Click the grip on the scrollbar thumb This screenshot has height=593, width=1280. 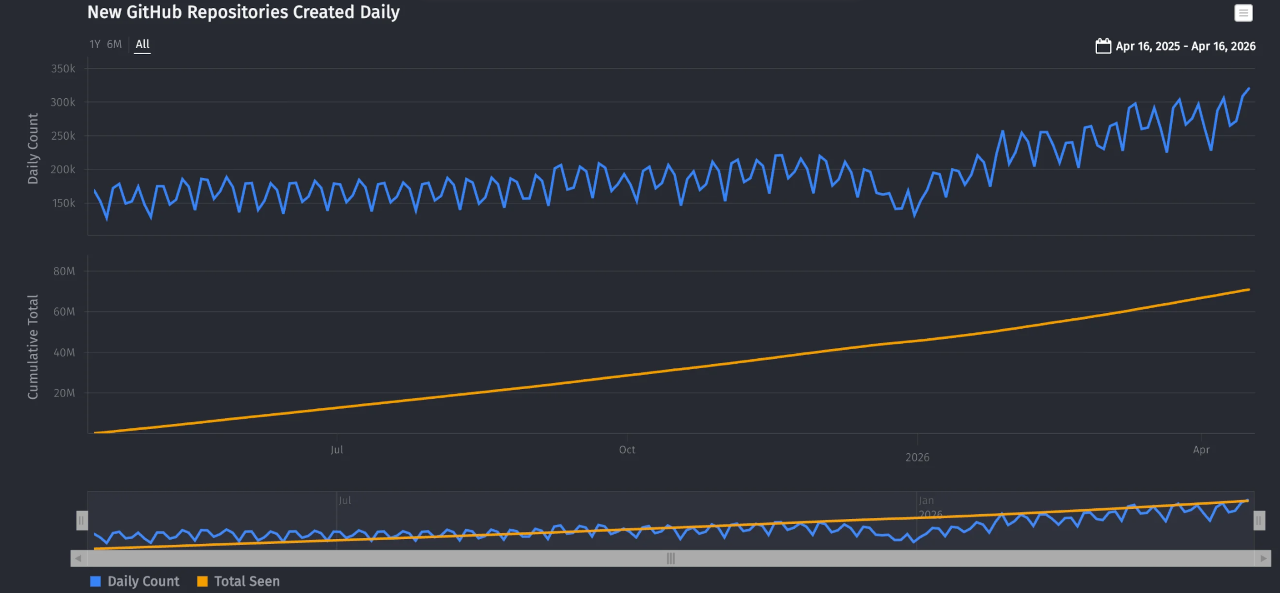tap(669, 558)
